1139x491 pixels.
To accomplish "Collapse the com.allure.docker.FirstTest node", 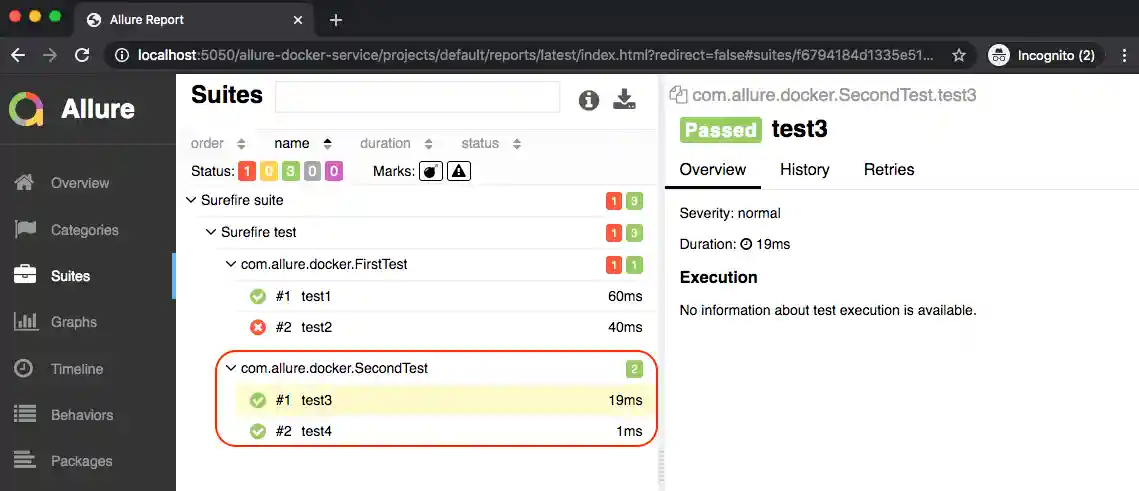I will (x=231, y=265).
